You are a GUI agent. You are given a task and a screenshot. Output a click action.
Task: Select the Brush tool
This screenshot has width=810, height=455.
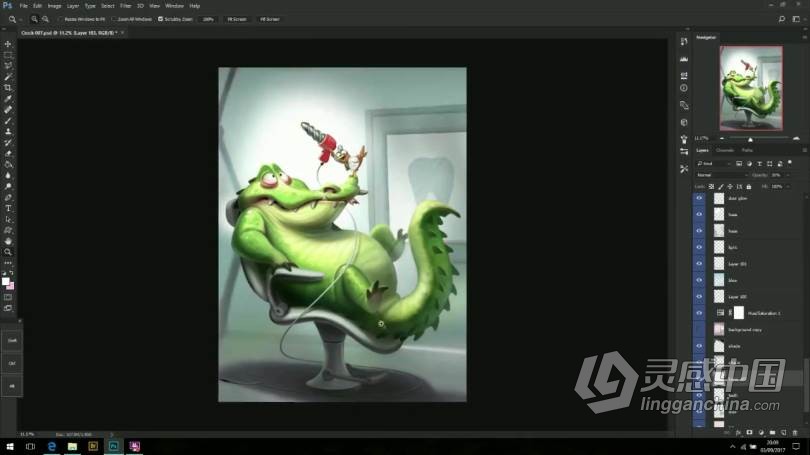click(x=8, y=120)
